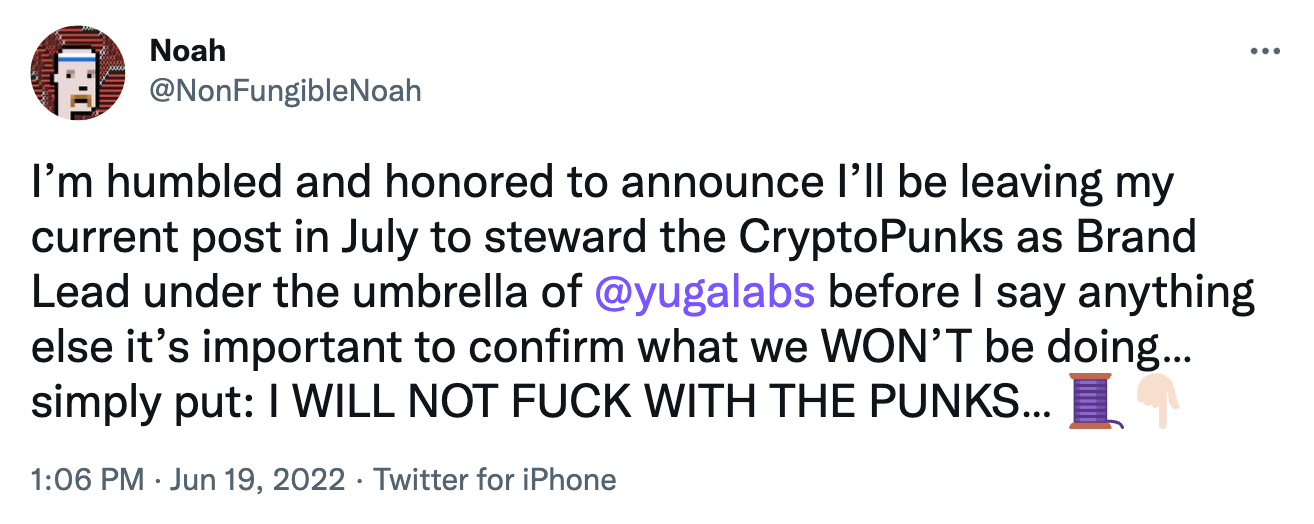
Task: Follow the @yugalabs mention link
Action: (x=705, y=292)
